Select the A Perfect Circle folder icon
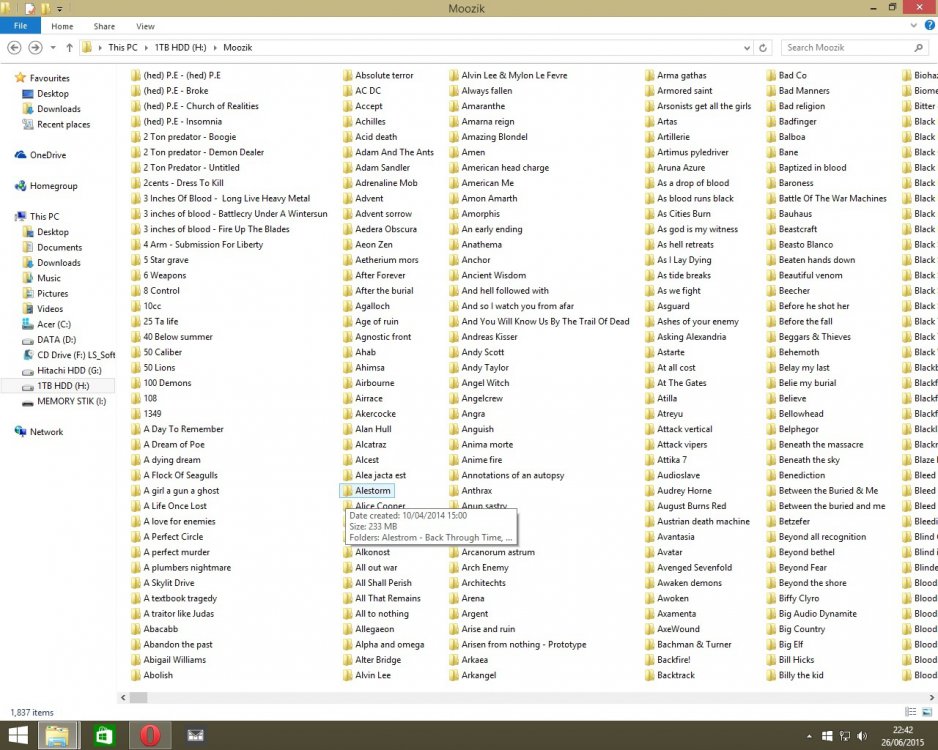 (x=136, y=537)
